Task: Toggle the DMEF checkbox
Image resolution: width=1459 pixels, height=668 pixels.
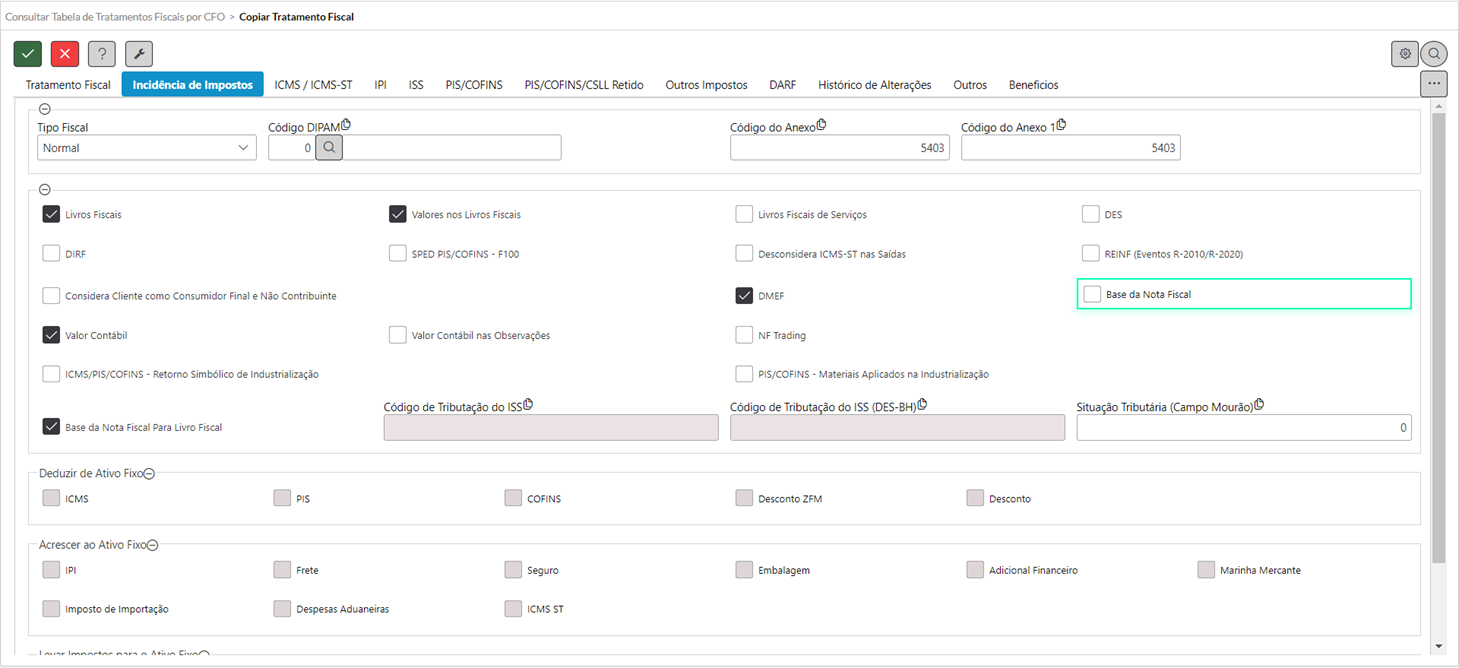Action: click(x=744, y=296)
